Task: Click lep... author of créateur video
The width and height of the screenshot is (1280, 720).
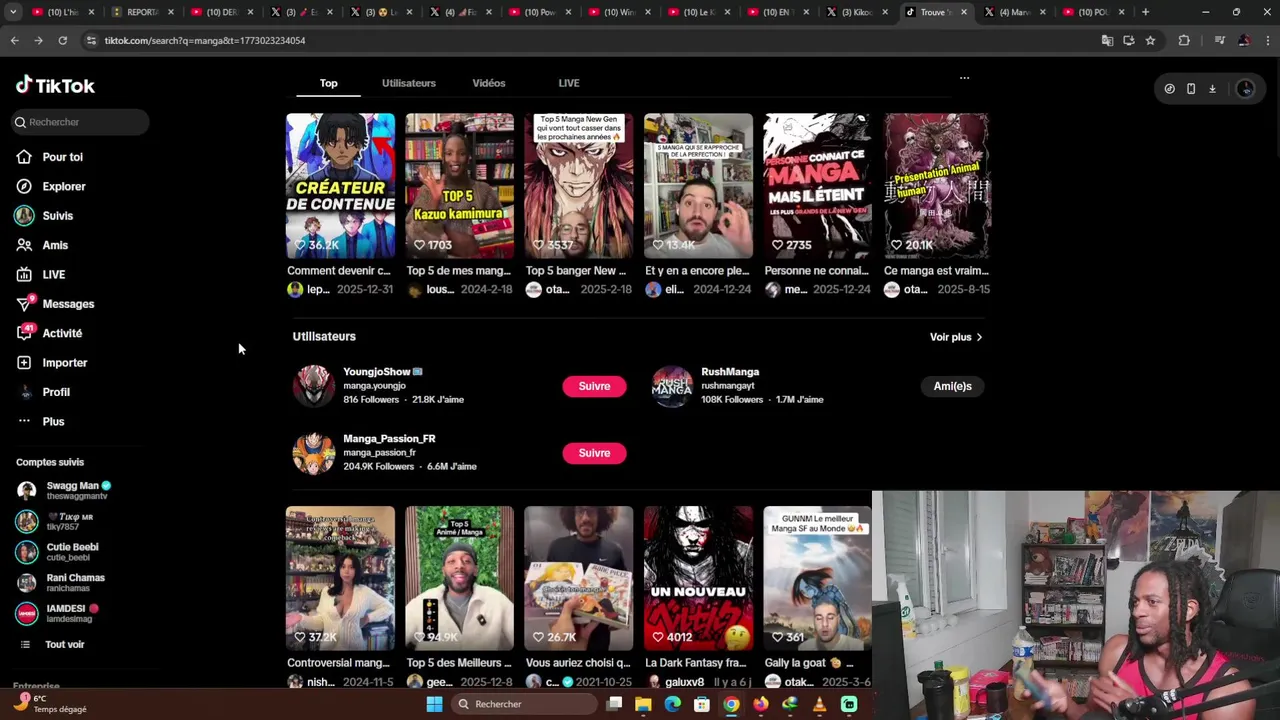Action: [x=308, y=290]
